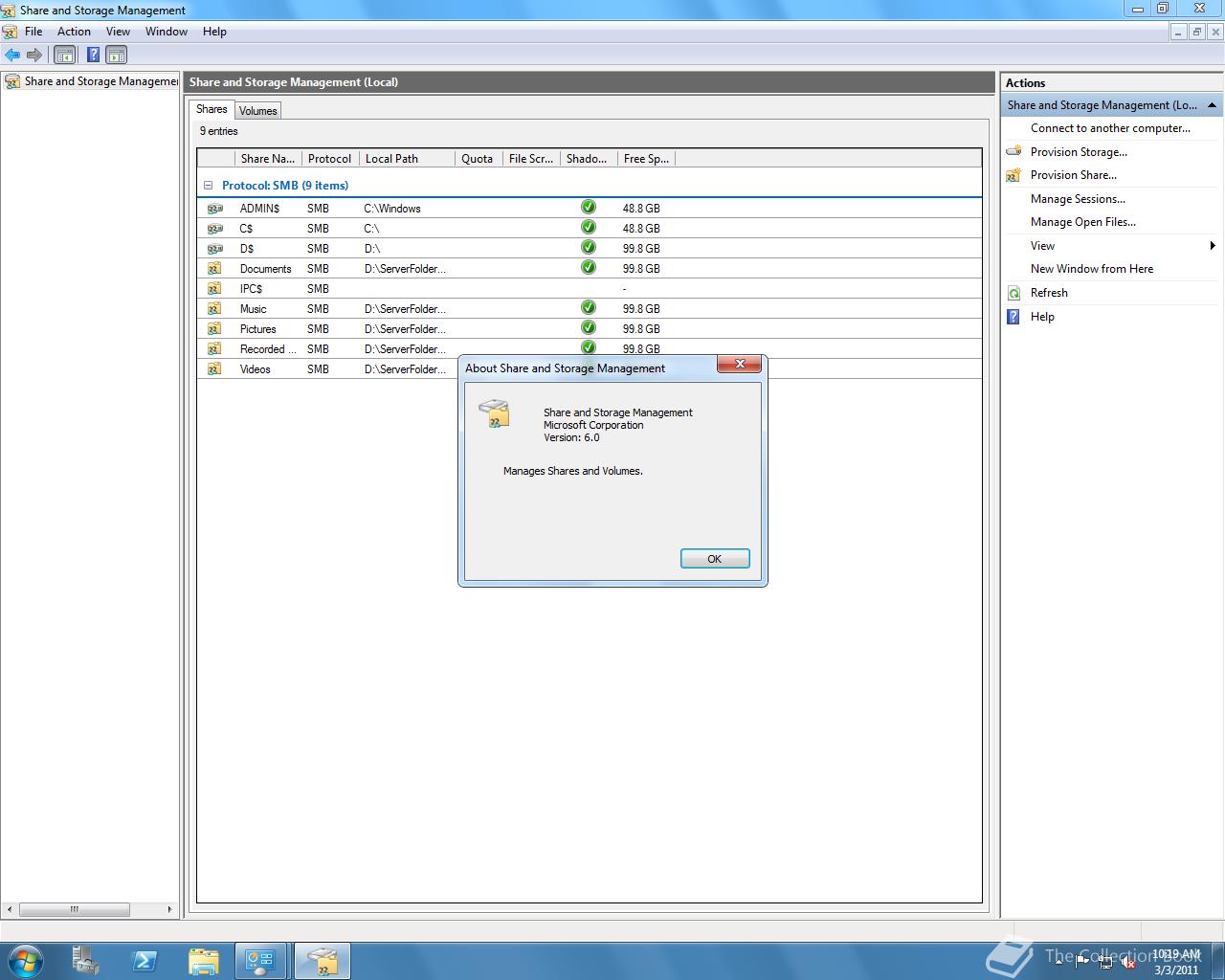
Task: Sort by the Local Path column header
Action: click(x=407, y=159)
